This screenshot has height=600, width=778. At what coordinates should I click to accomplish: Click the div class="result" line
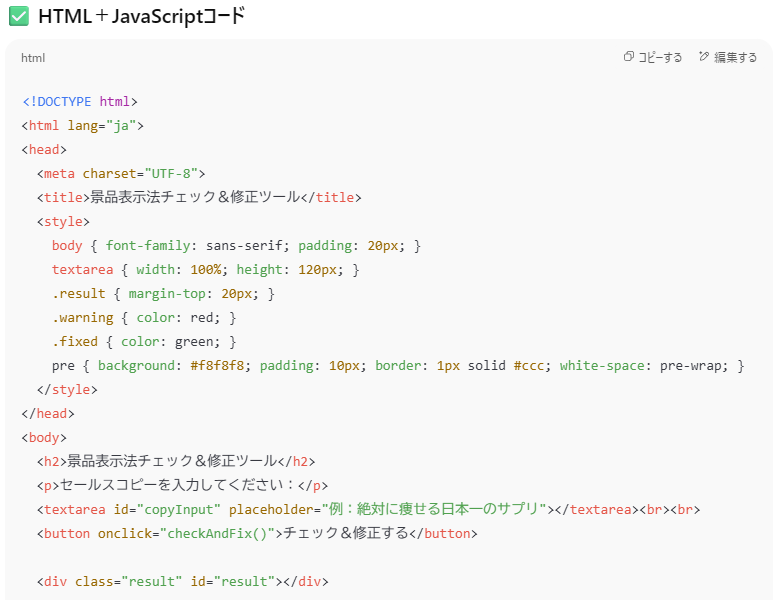tap(183, 582)
